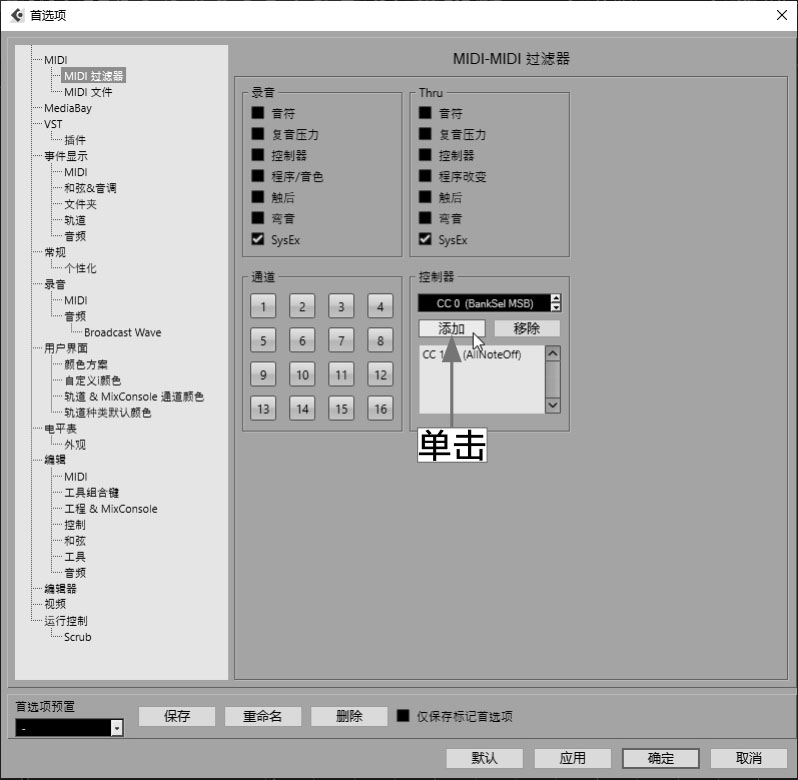Click 保存 to save preset
This screenshot has width=798, height=780.
[177, 716]
